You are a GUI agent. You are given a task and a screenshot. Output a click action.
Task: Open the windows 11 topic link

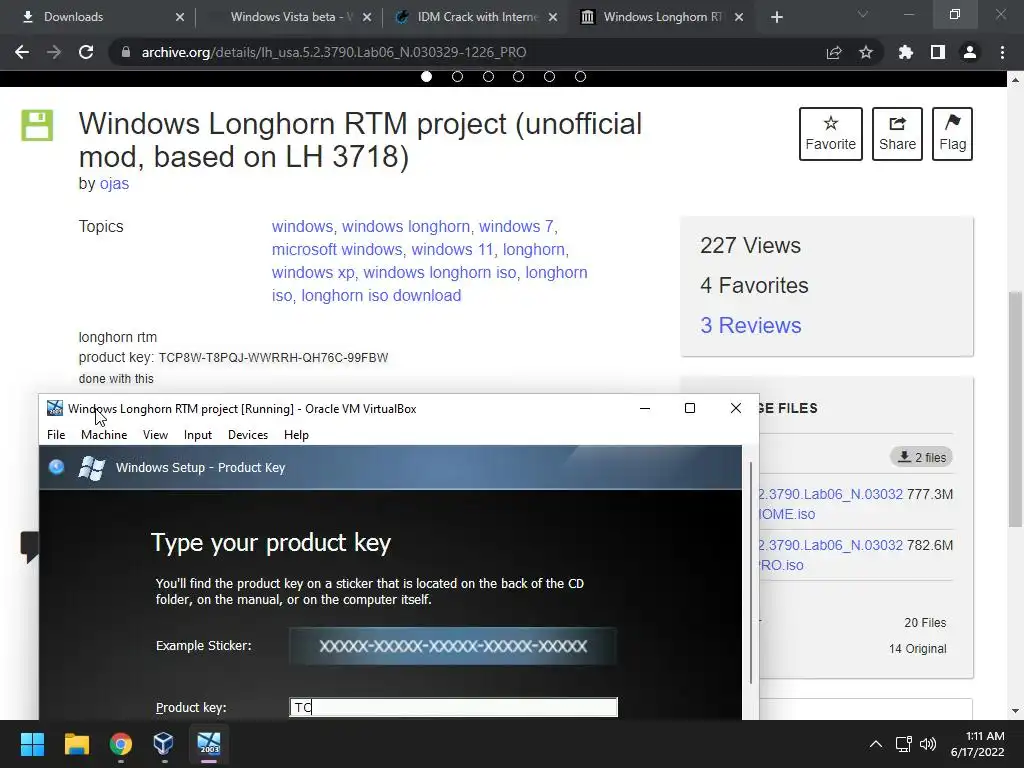pos(452,249)
